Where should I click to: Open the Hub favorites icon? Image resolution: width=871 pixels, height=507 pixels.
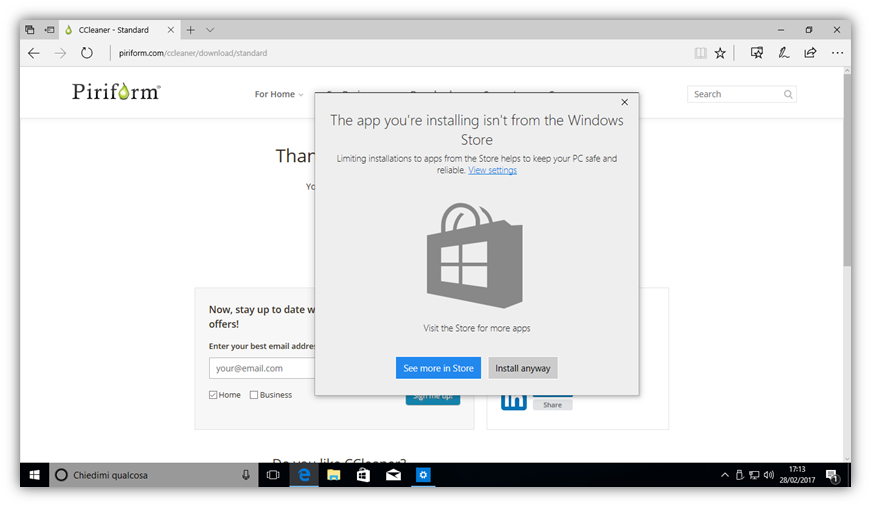[757, 53]
